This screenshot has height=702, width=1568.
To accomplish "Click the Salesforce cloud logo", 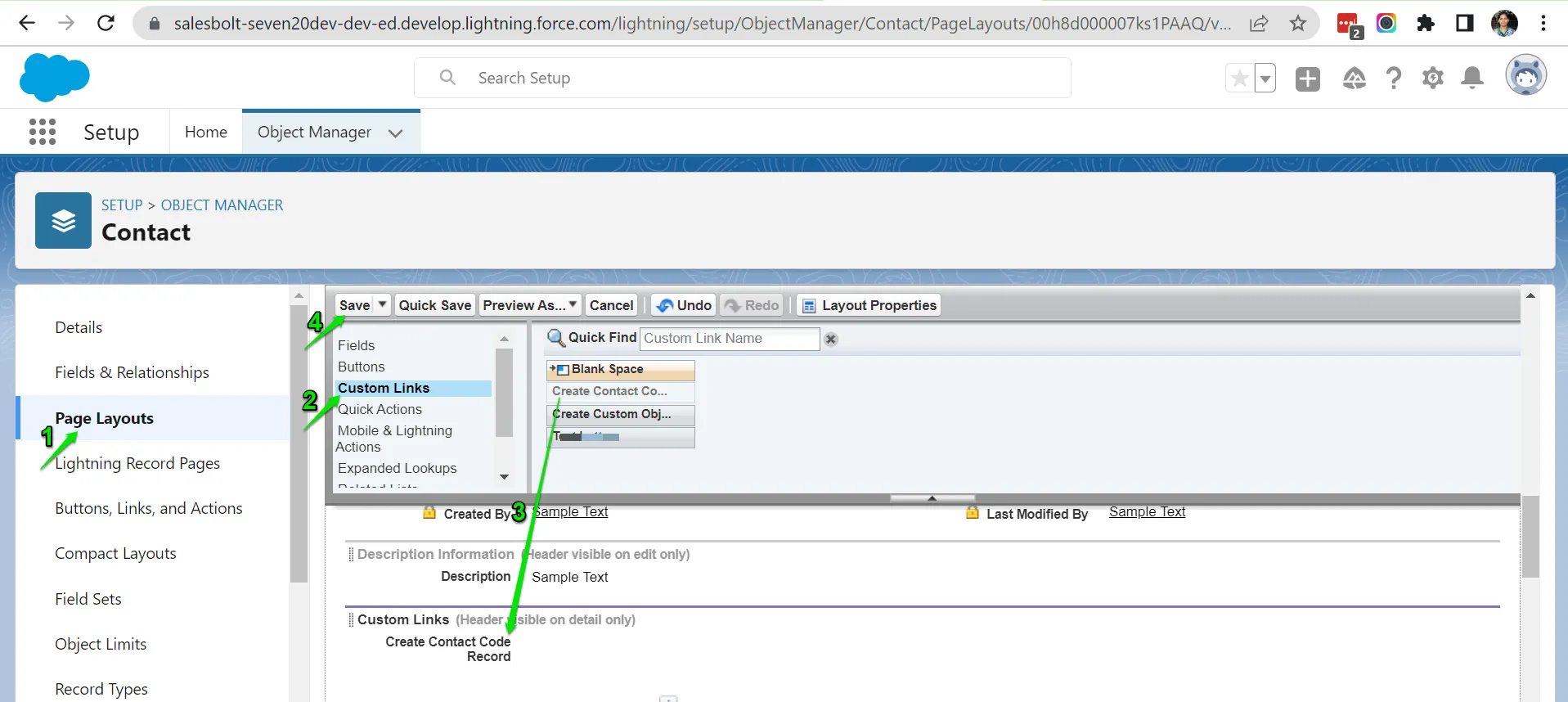I will [54, 78].
